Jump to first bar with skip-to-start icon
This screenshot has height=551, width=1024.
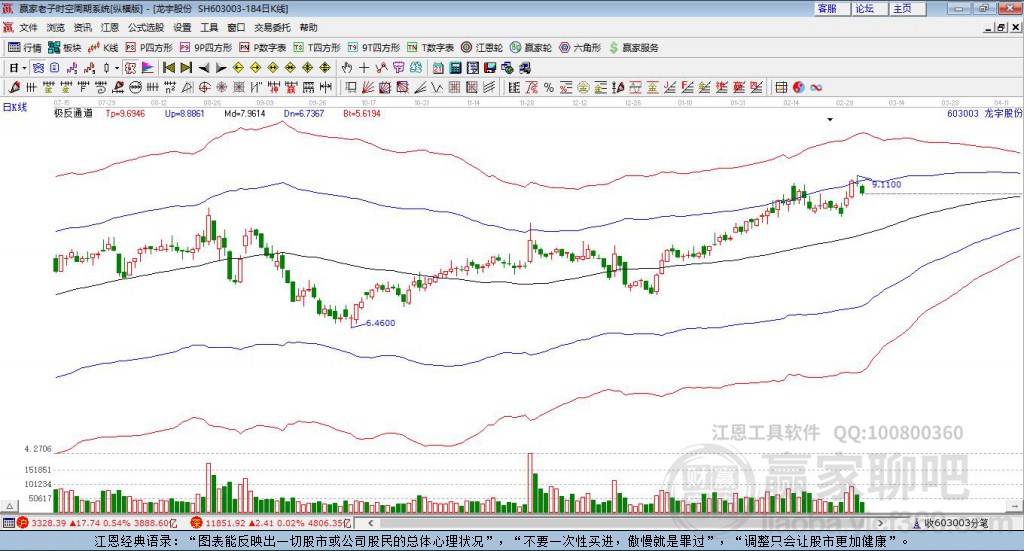click(x=168, y=68)
